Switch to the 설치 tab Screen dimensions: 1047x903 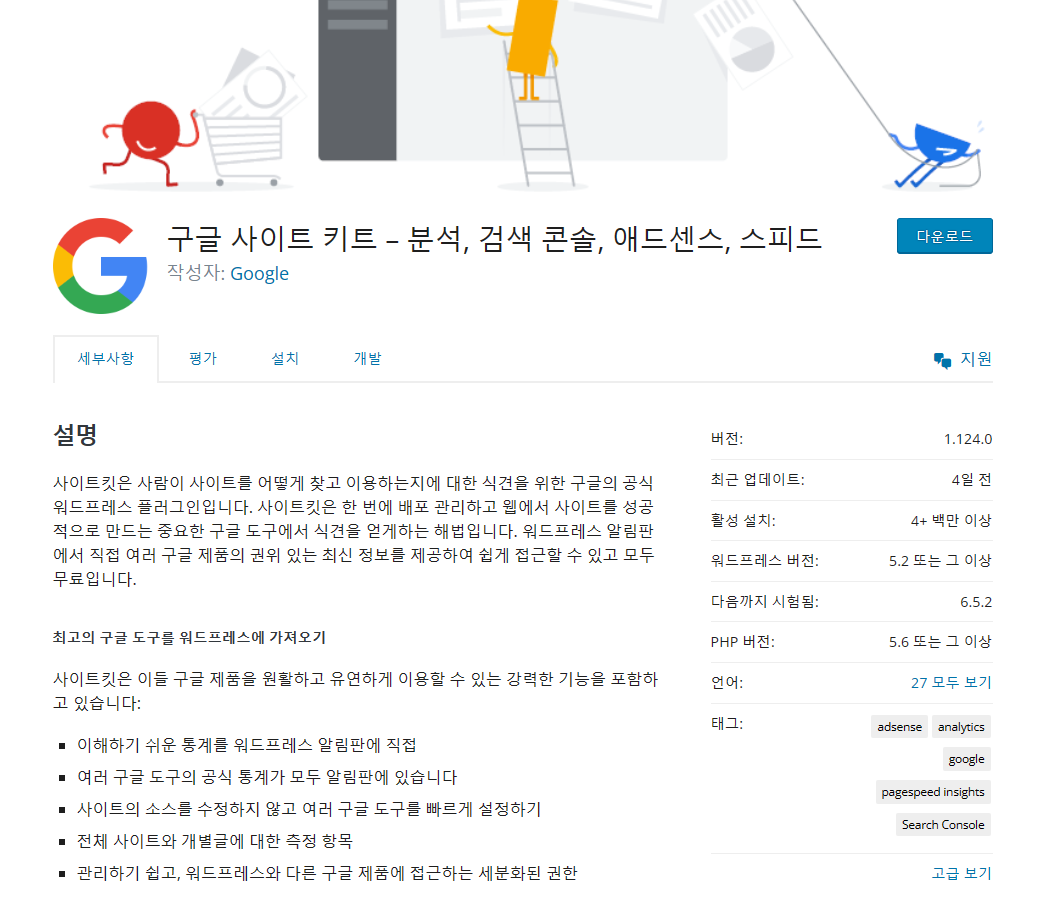[x=285, y=359]
